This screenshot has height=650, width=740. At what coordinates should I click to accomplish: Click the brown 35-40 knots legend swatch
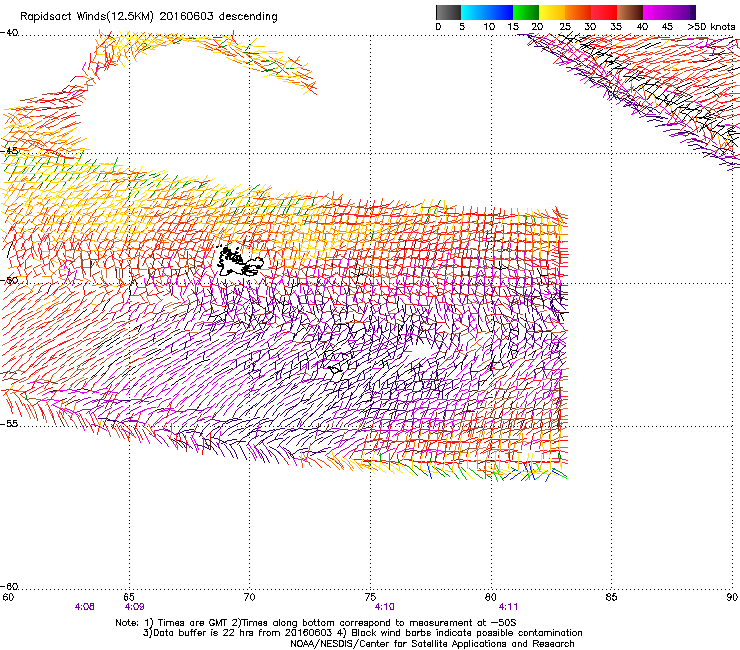coord(630,12)
